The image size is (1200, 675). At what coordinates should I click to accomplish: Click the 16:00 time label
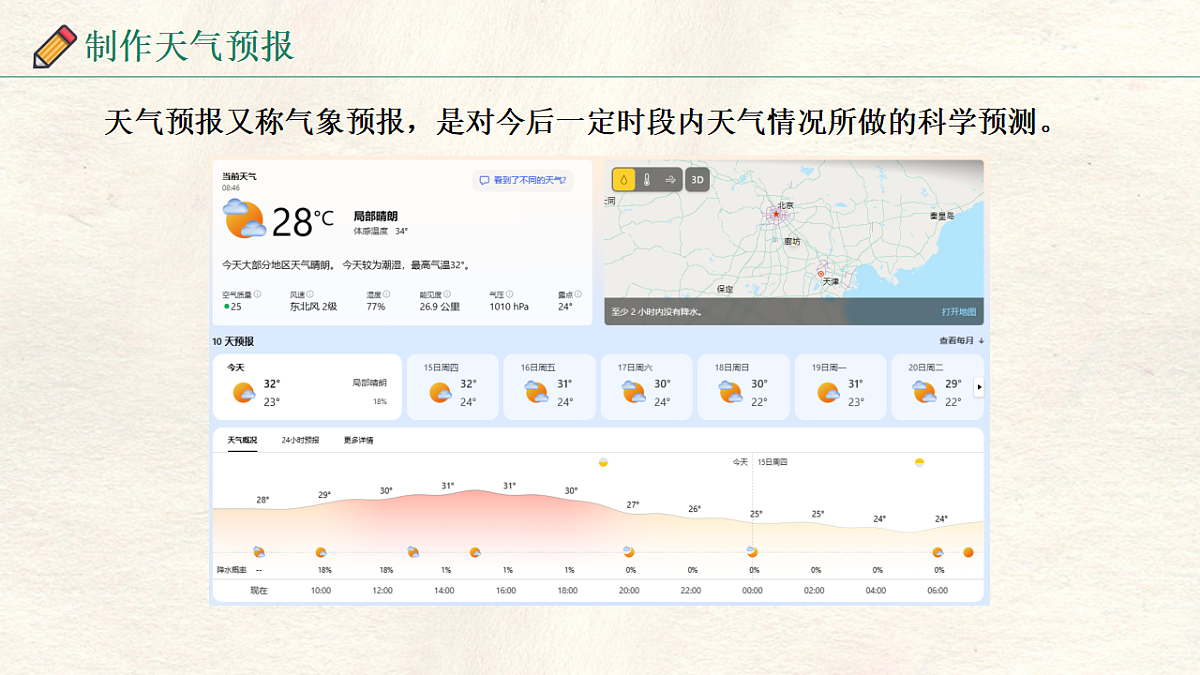(506, 590)
